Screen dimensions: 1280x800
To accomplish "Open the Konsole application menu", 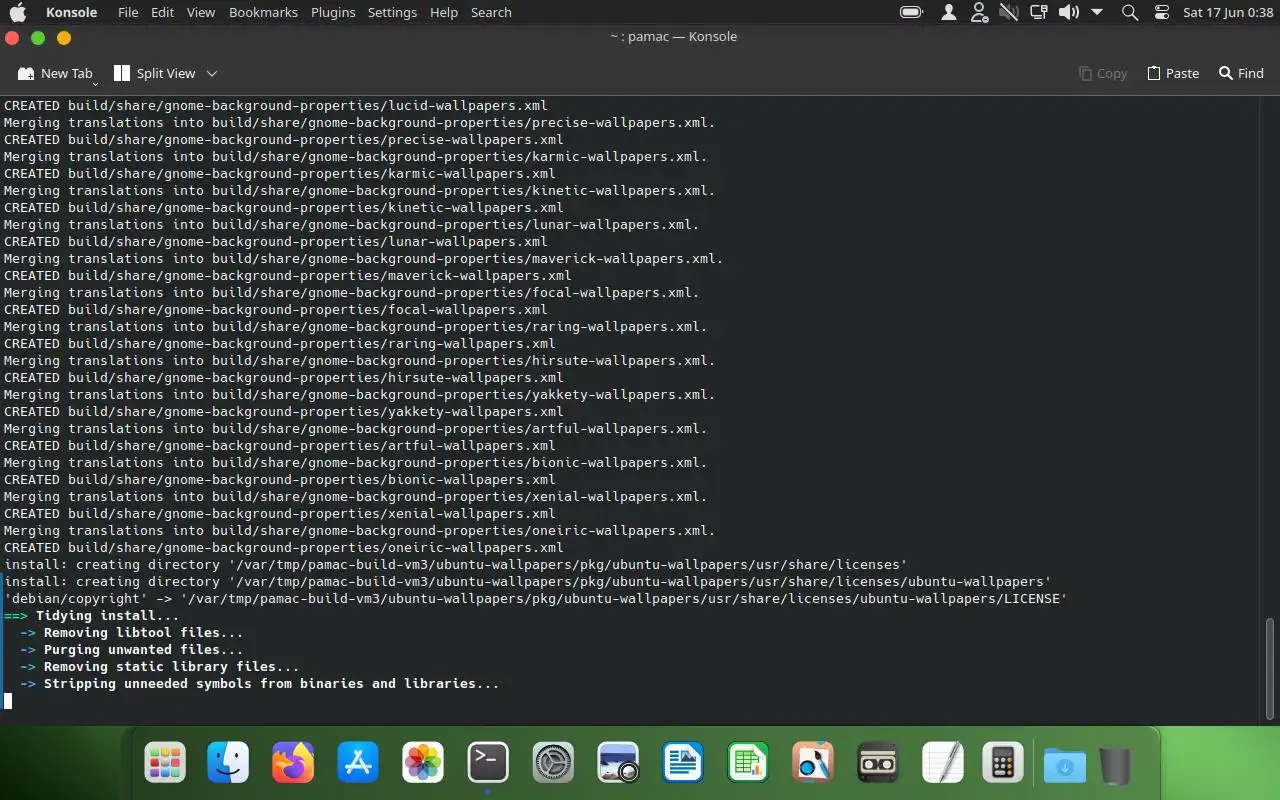I will [72, 12].
